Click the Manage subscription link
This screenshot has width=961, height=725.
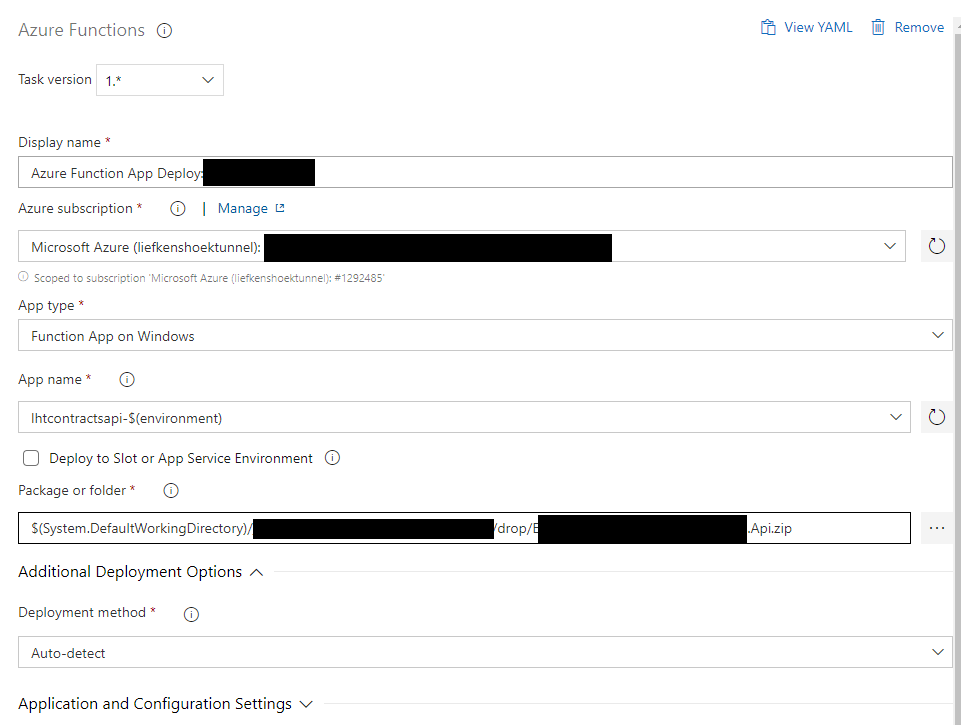click(243, 209)
